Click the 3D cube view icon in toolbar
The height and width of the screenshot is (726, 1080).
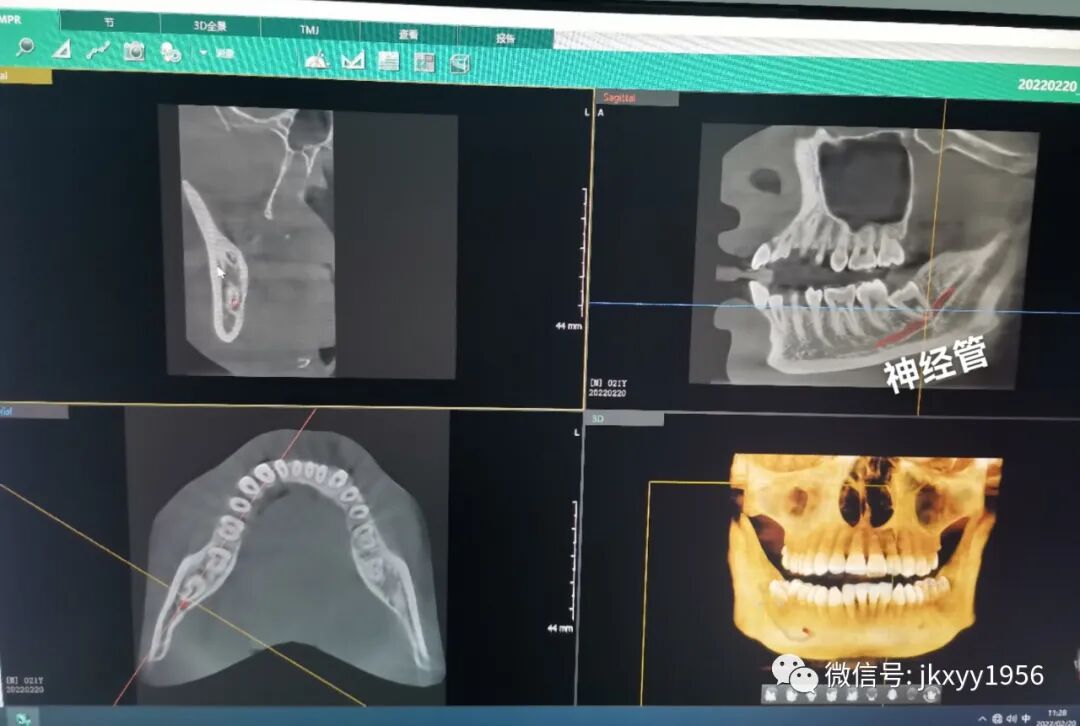pyautogui.click(x=459, y=64)
